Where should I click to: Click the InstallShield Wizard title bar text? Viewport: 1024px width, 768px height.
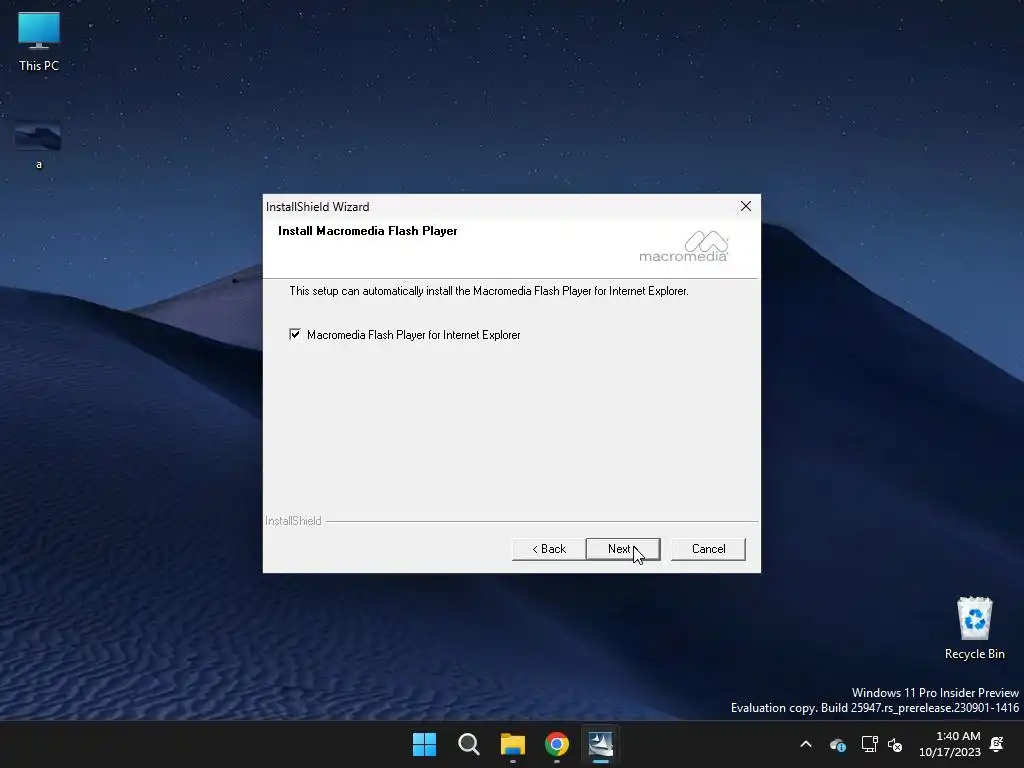(x=317, y=206)
